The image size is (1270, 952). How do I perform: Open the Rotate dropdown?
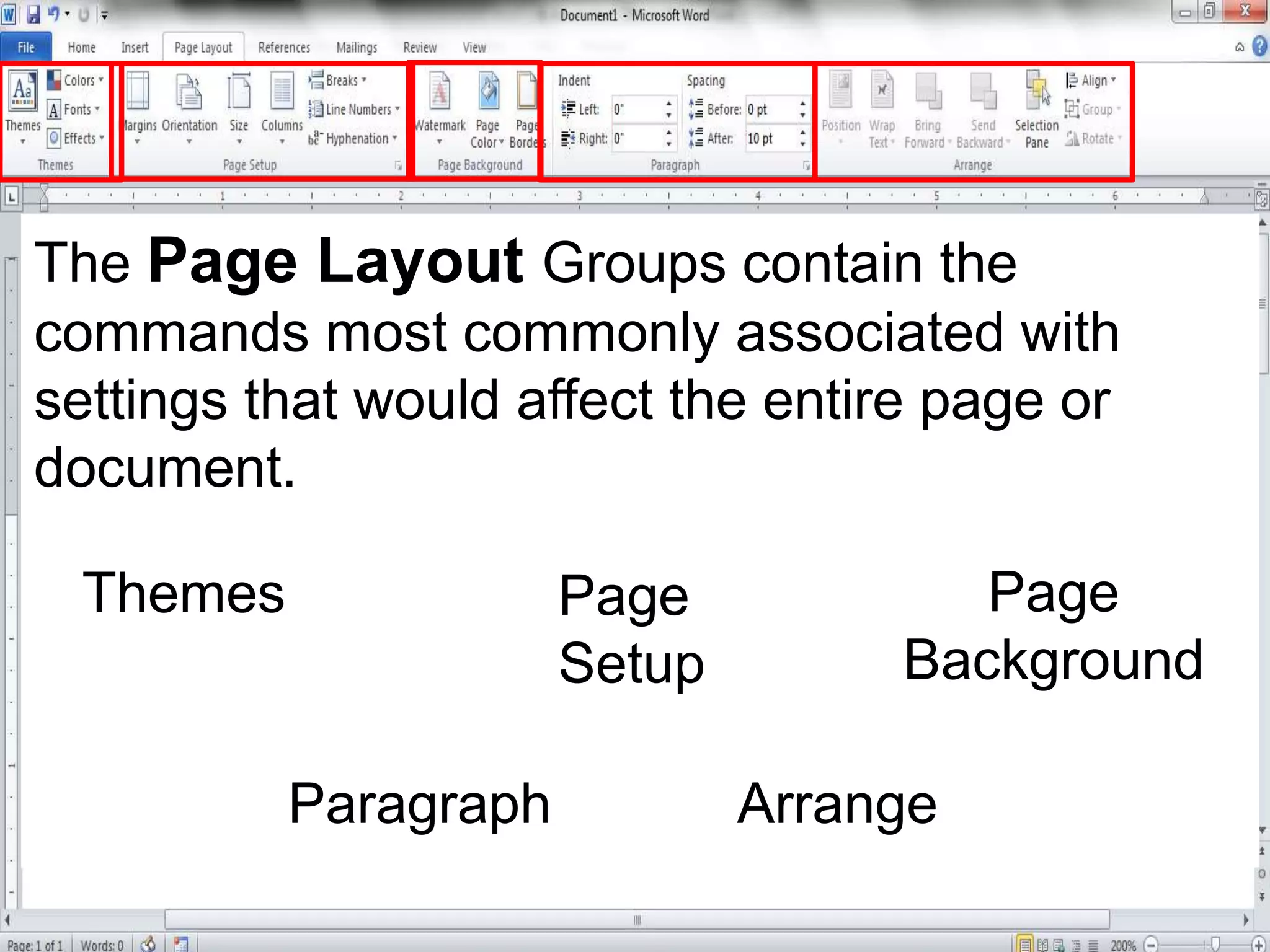pos(1094,138)
